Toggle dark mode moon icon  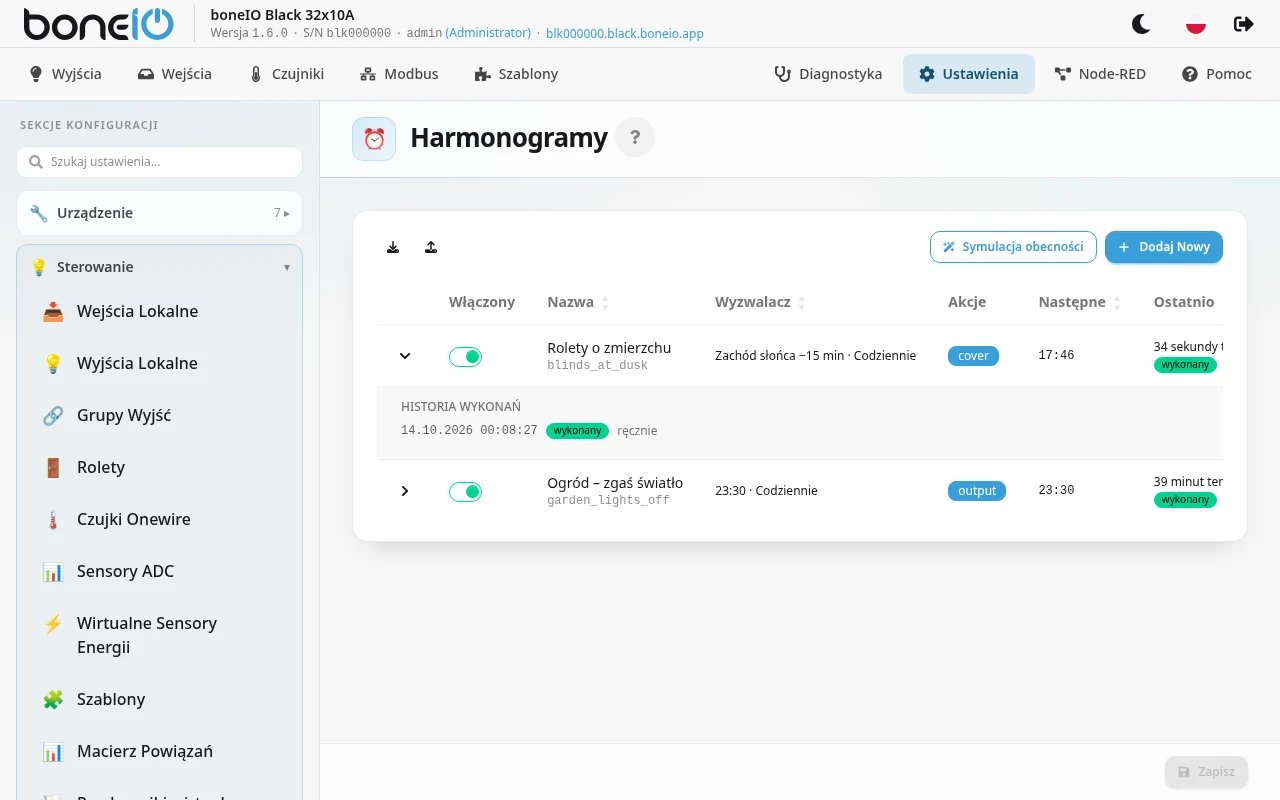1141,24
